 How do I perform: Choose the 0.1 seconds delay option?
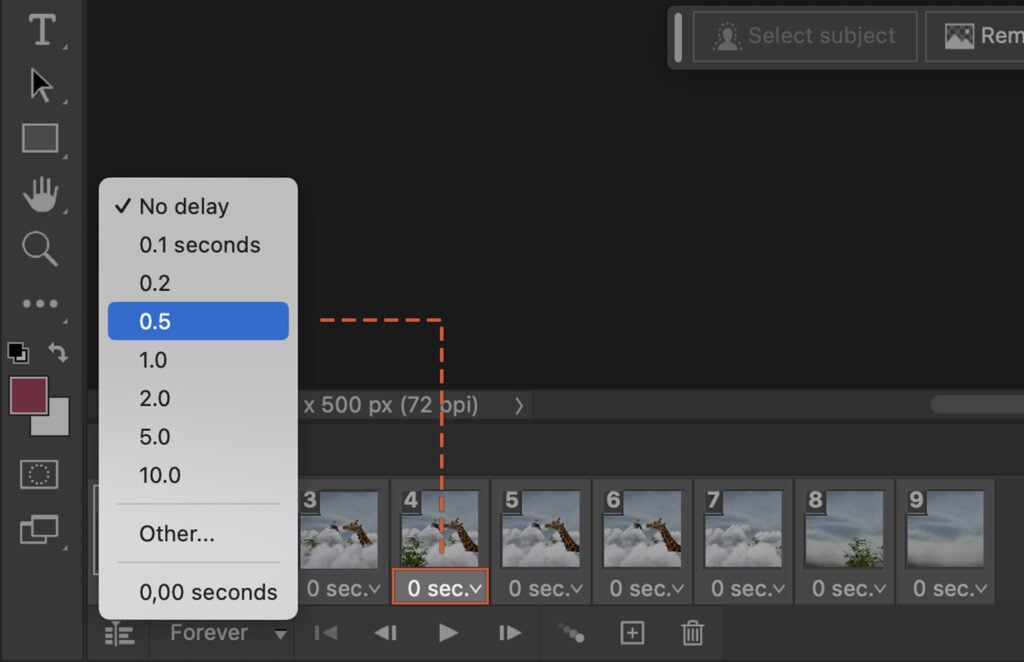pyautogui.click(x=197, y=245)
